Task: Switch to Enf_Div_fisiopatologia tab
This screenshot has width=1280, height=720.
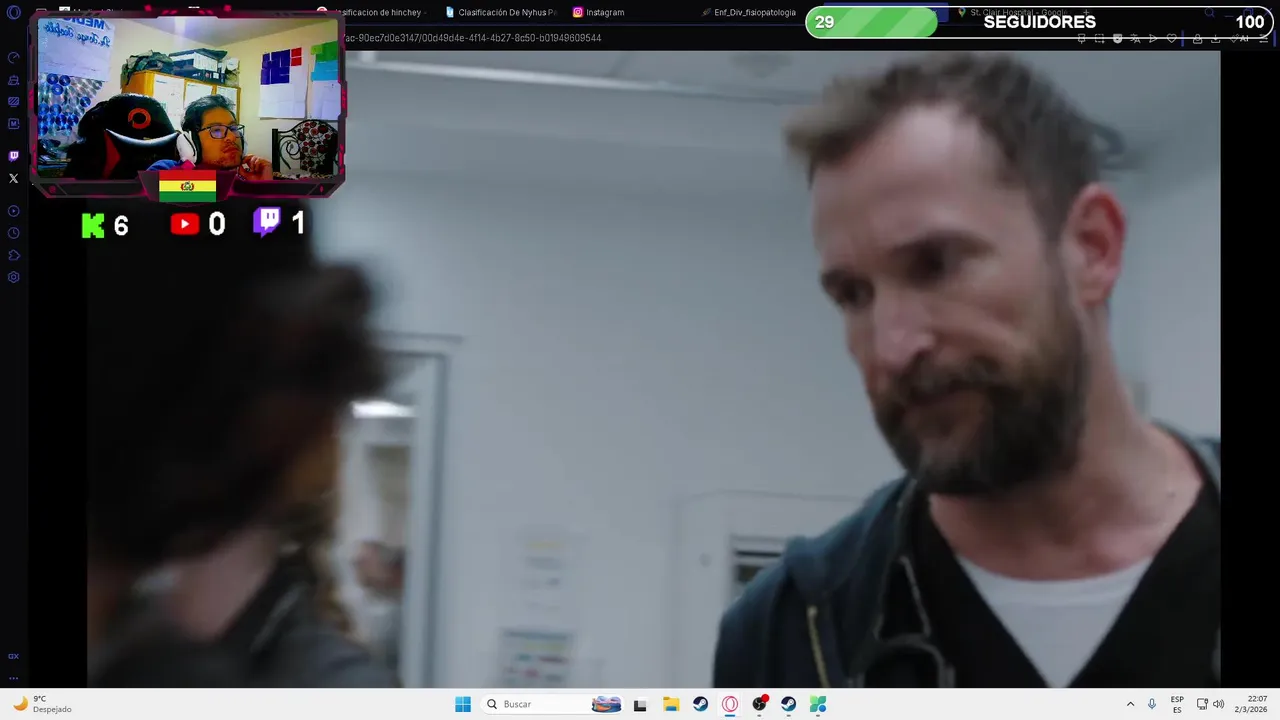Action: click(x=750, y=12)
